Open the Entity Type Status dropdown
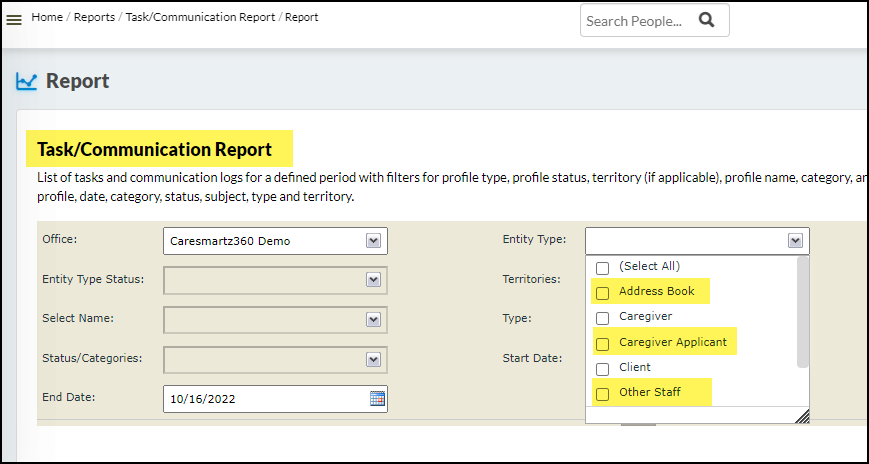The height and width of the screenshot is (464, 869). tap(373, 280)
